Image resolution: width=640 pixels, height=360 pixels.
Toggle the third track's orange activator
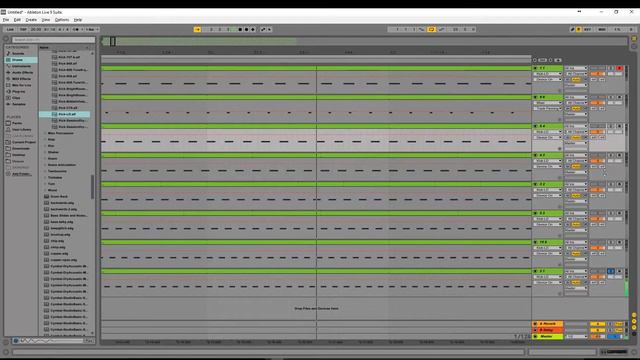597,132
